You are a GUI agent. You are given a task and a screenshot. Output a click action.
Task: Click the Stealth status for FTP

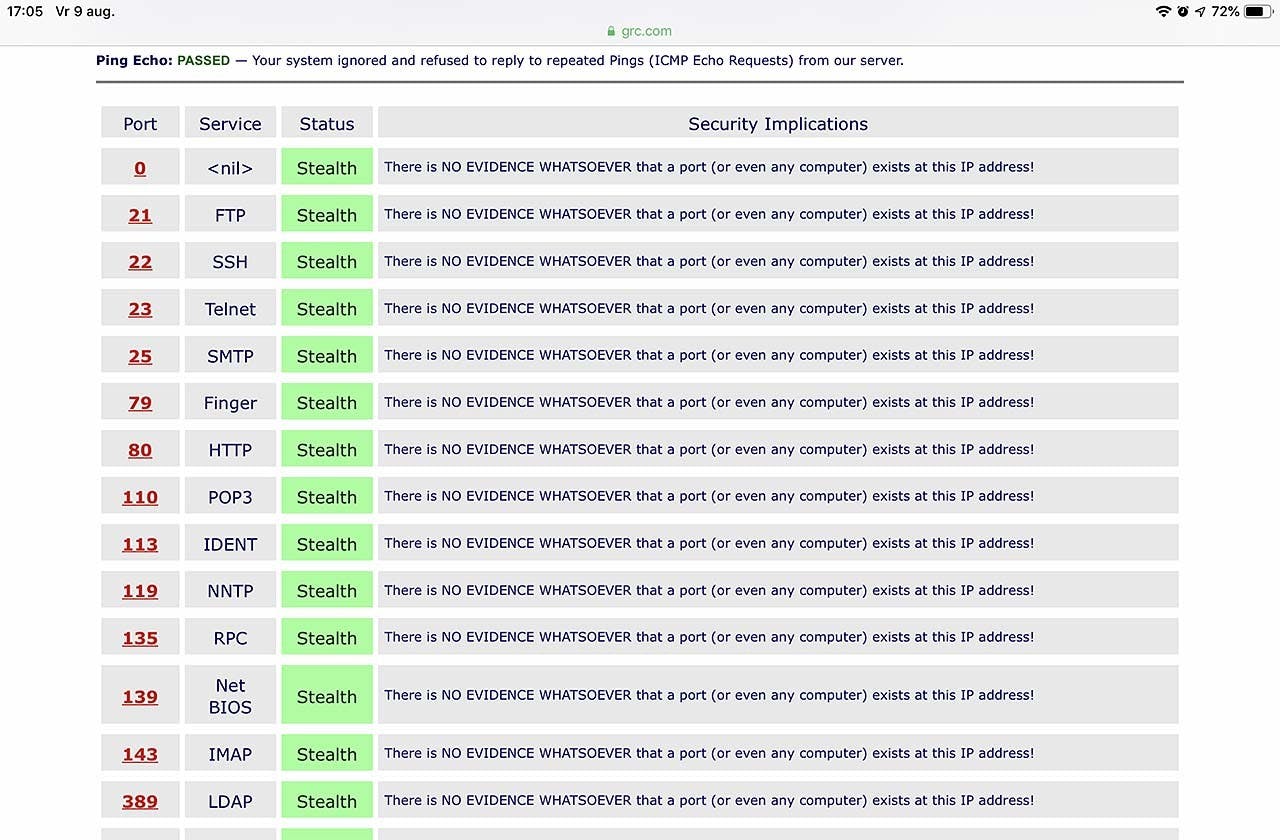[x=327, y=215]
